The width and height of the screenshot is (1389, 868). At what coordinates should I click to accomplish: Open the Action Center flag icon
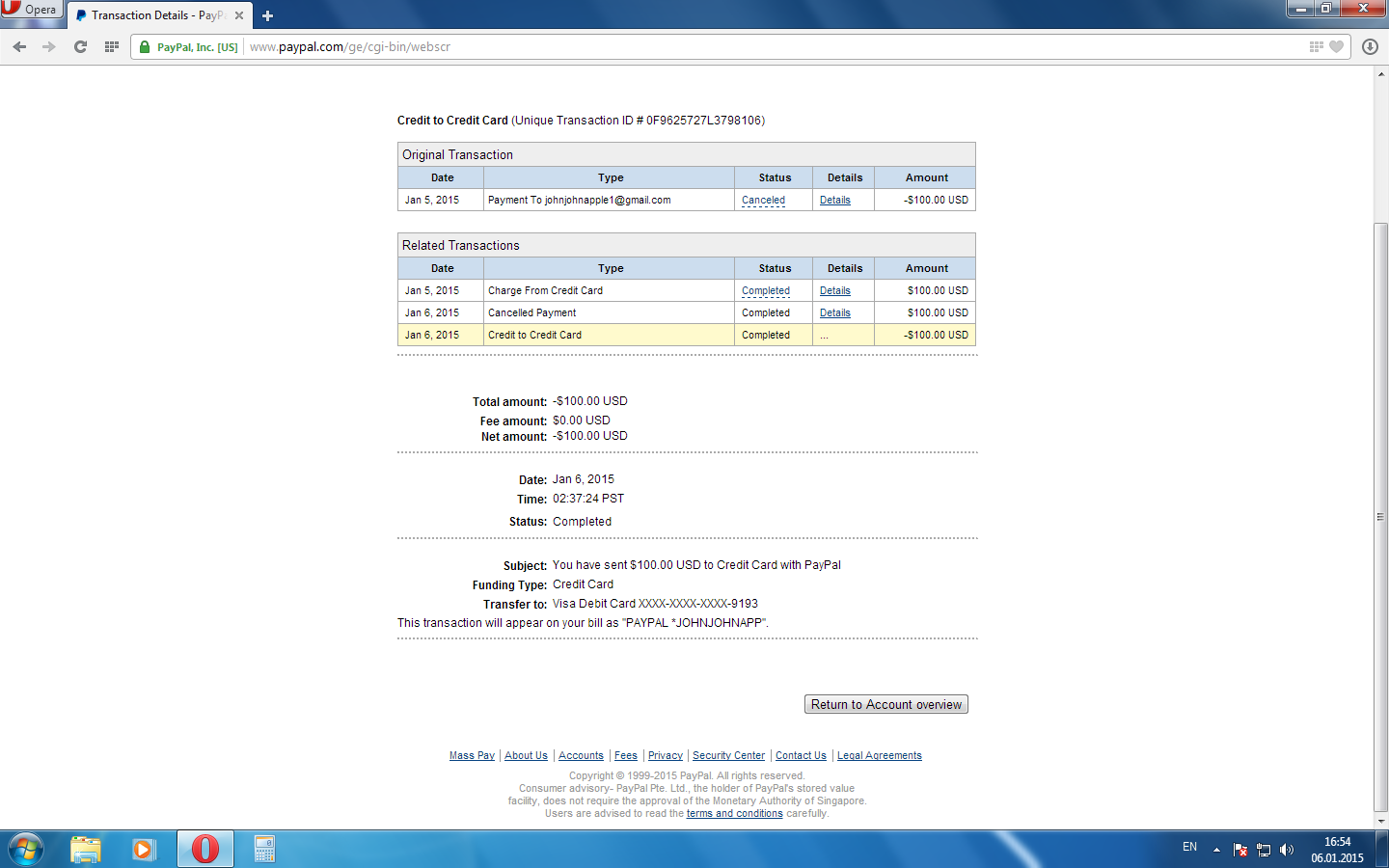point(1240,850)
